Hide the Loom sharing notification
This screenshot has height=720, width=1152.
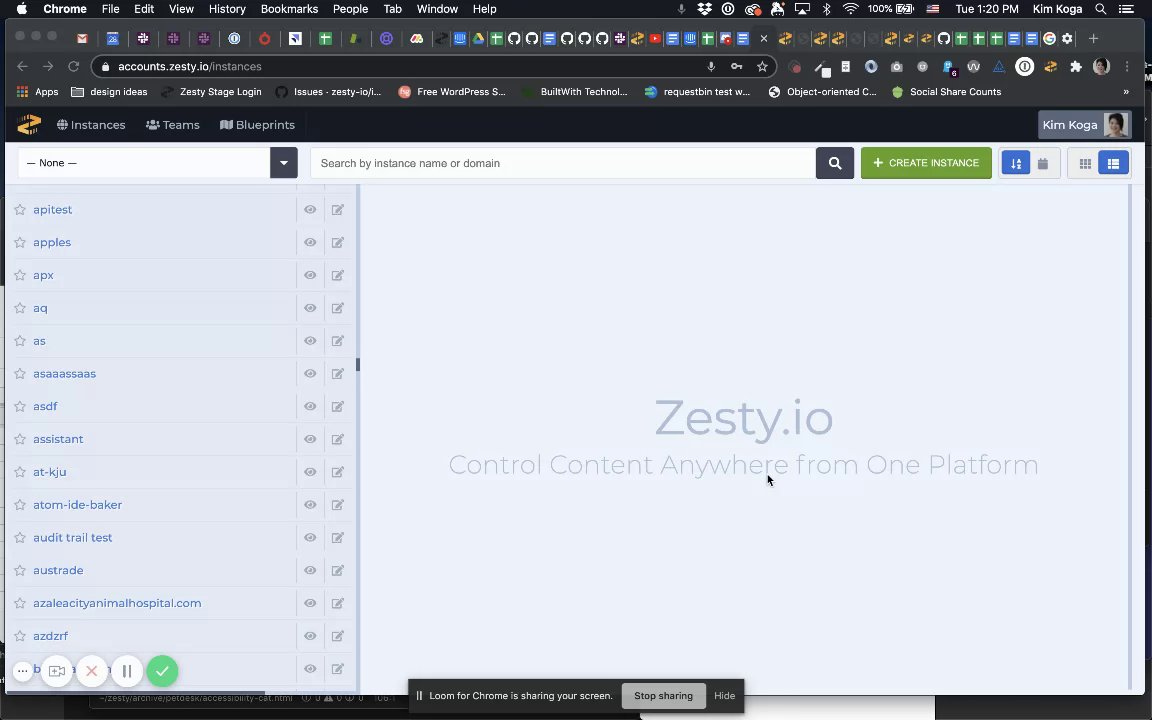tap(724, 696)
